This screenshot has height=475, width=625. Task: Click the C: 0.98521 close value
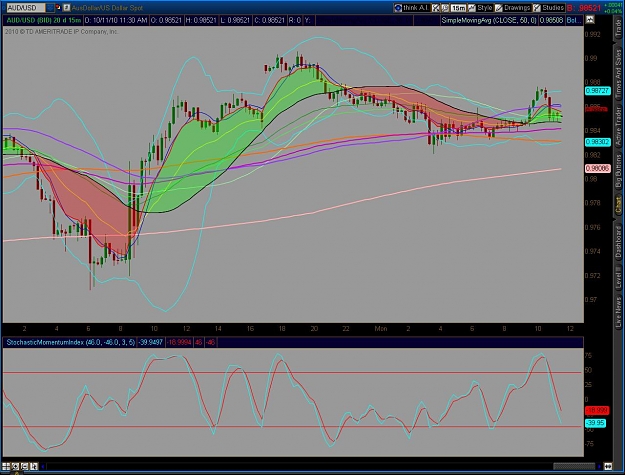tap(269, 20)
